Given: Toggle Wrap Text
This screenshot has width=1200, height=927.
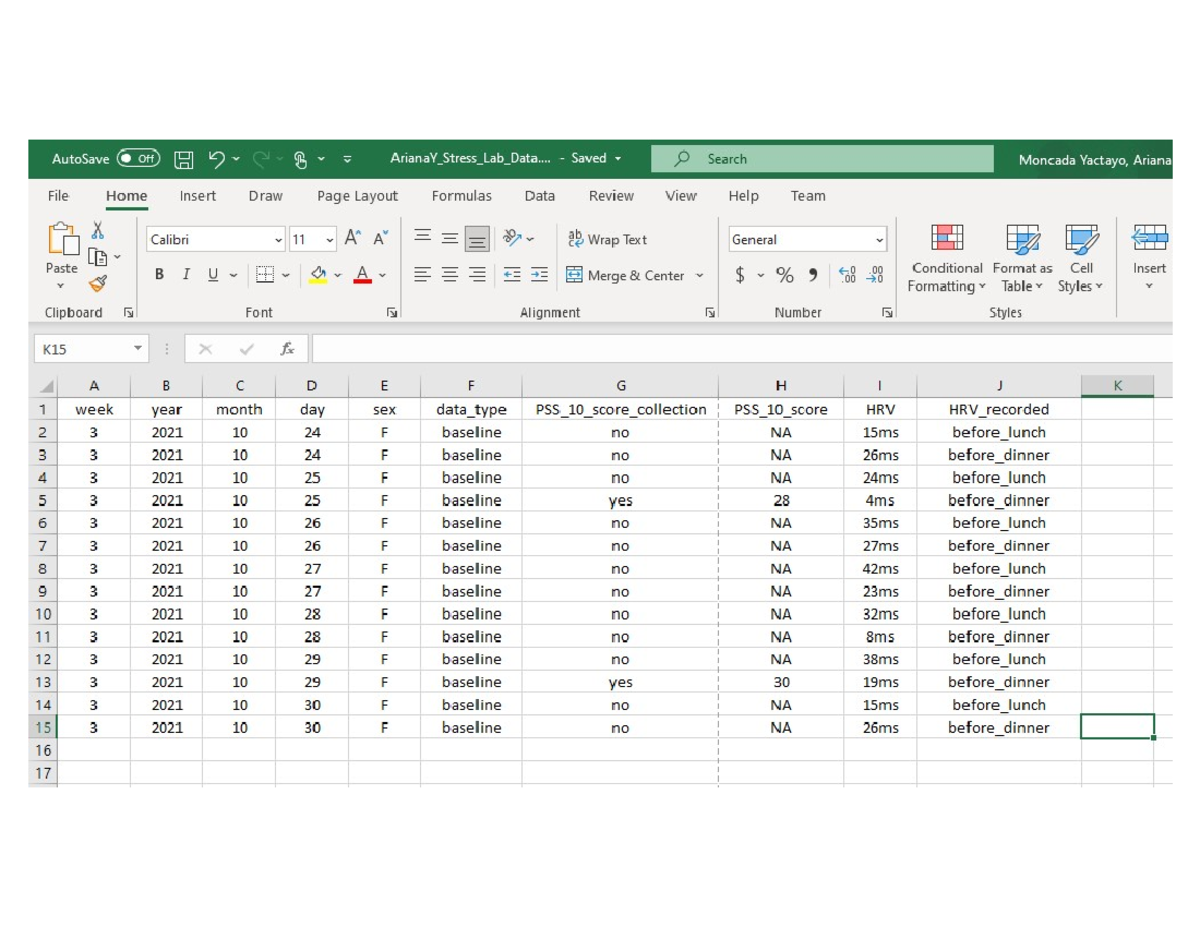Looking at the screenshot, I should click(607, 239).
